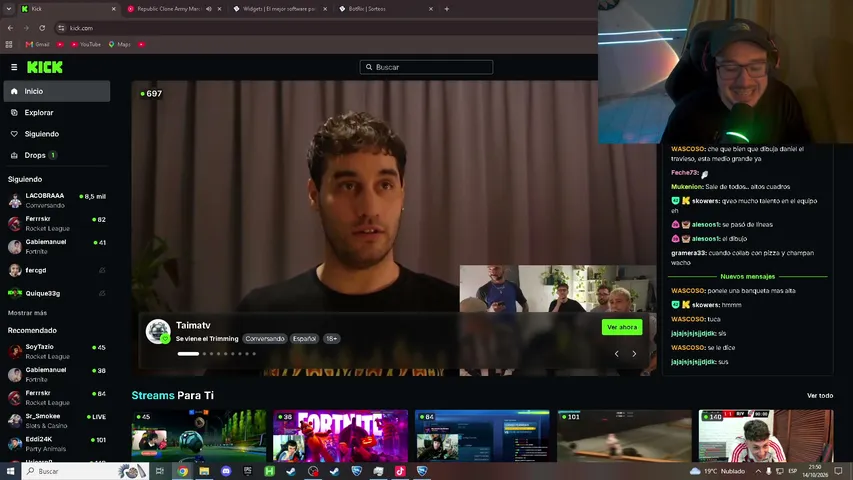Open the Fortnite stream thumbnail with 38 viewers
The height and width of the screenshot is (480, 853).
pyautogui.click(x=341, y=435)
